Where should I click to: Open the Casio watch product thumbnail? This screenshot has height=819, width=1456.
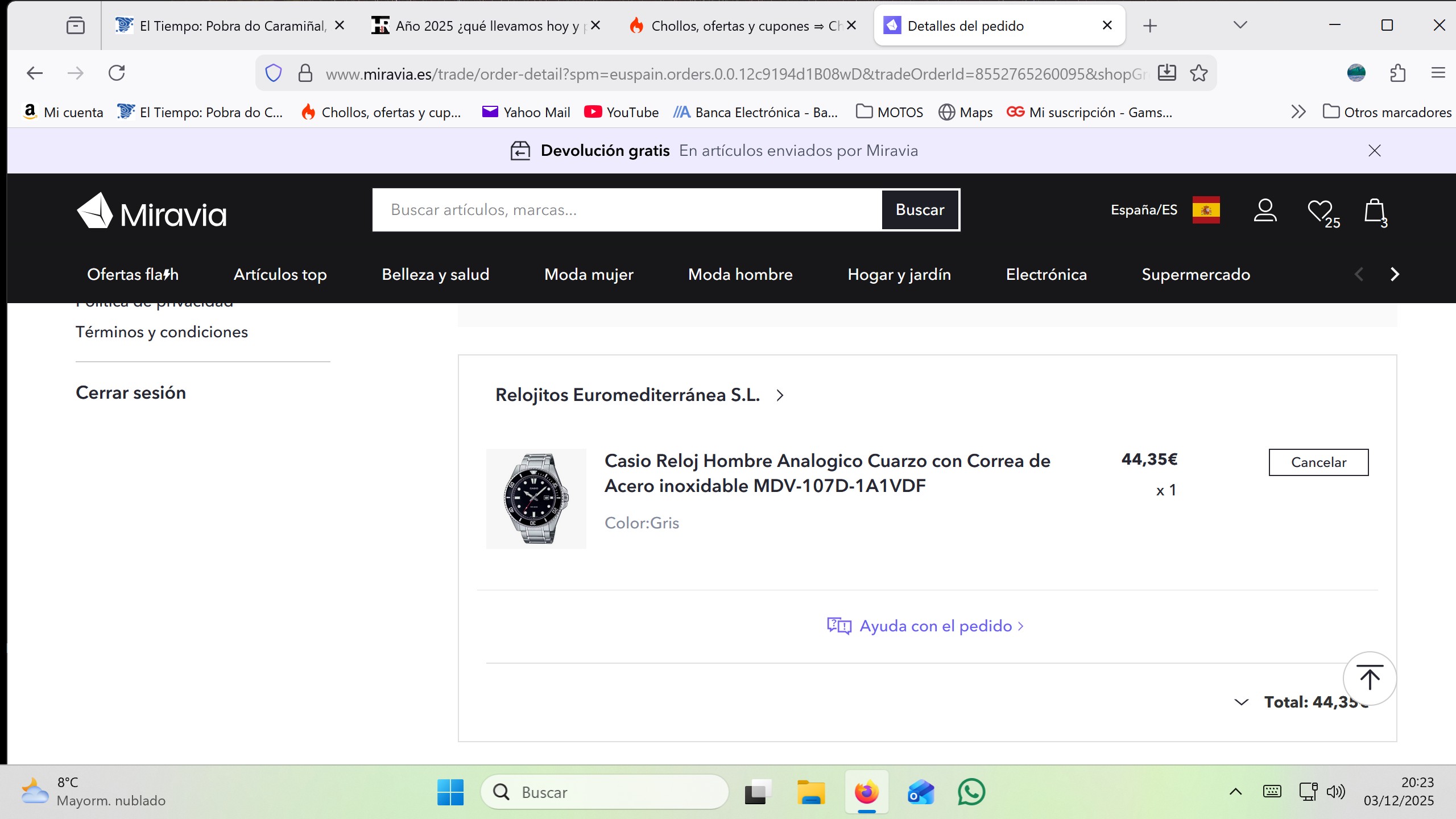536,499
